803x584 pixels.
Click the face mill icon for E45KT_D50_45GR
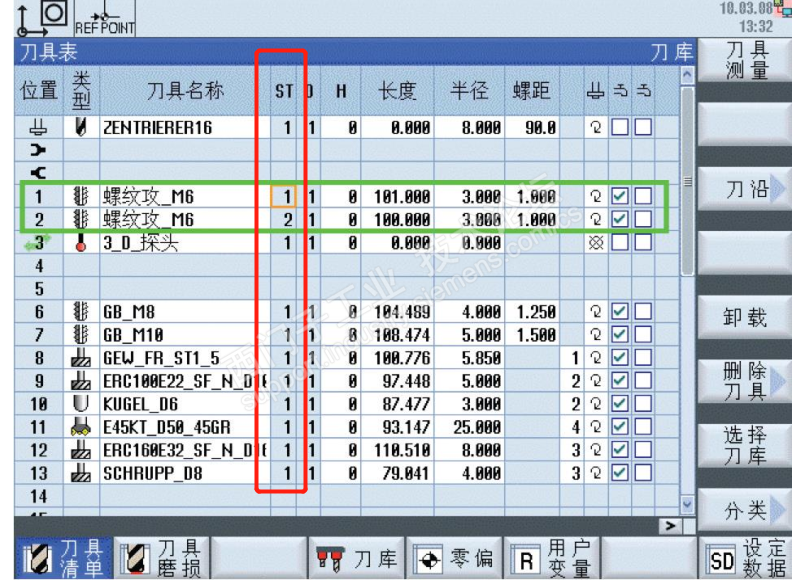[80, 427]
